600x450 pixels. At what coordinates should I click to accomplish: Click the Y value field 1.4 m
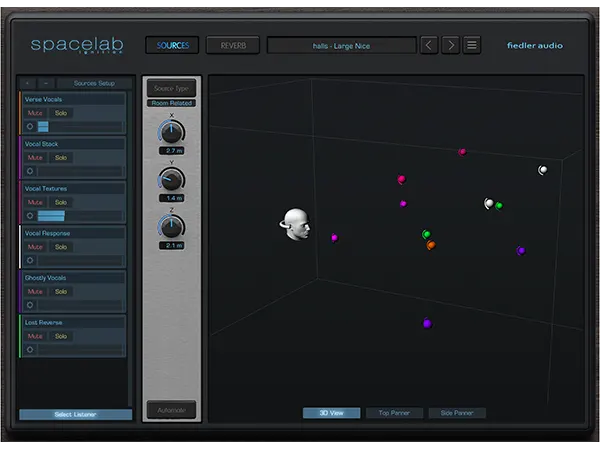click(x=171, y=198)
